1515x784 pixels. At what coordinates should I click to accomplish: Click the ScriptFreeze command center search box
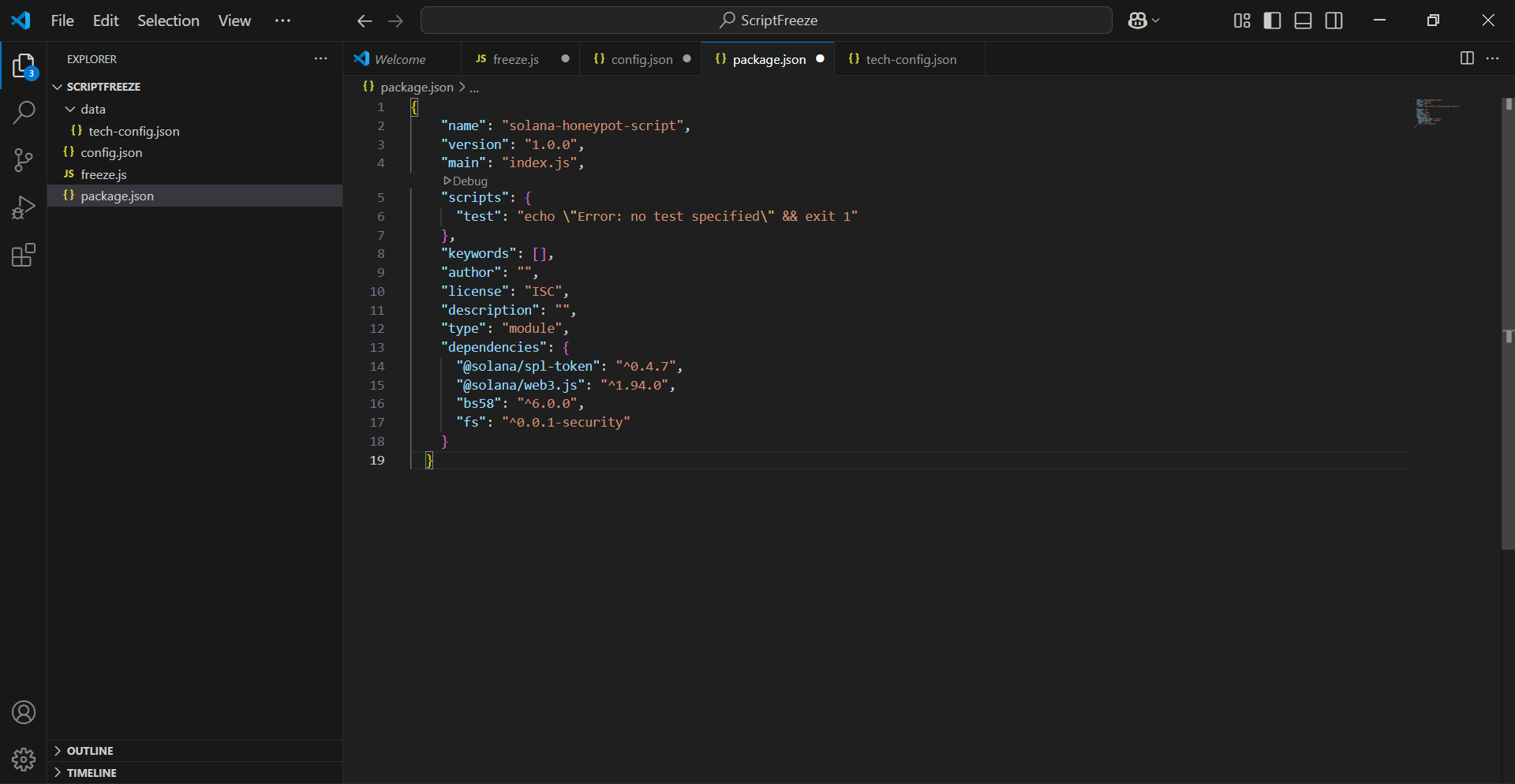[x=766, y=21]
